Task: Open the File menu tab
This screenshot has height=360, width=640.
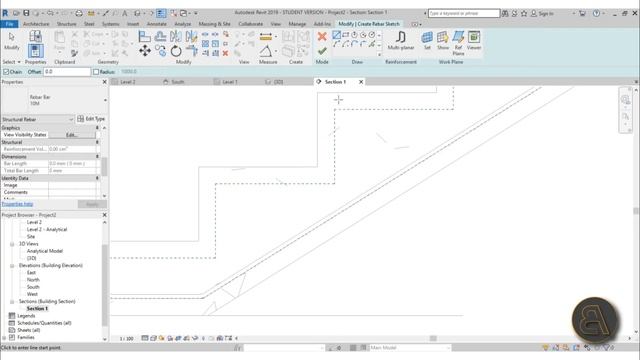Action: point(9,24)
